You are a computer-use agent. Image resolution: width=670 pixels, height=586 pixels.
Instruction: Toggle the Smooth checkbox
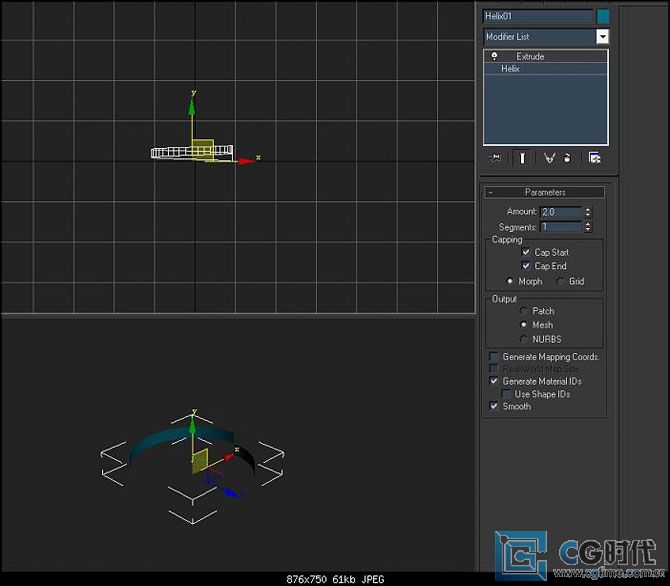494,406
